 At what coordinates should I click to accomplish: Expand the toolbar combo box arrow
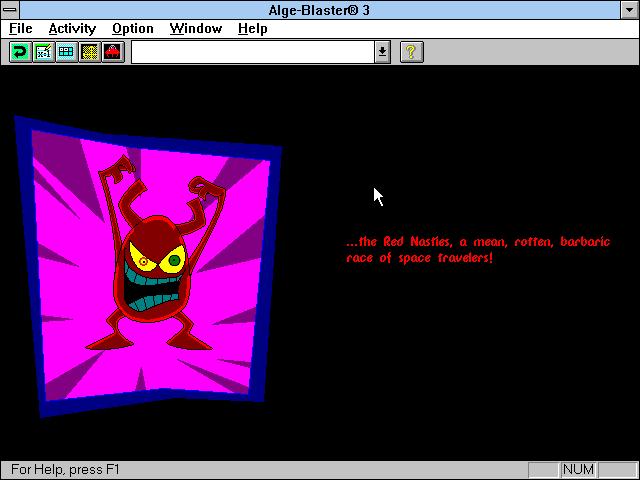click(x=382, y=52)
